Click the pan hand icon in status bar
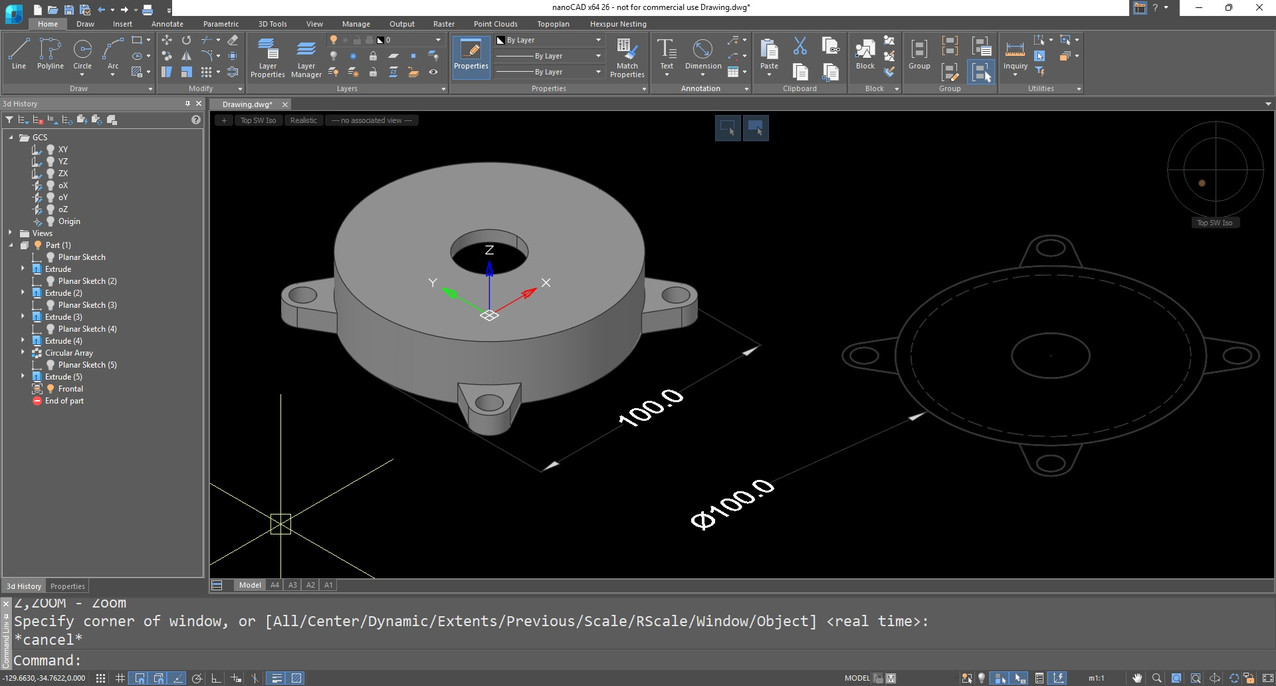 (1137, 678)
